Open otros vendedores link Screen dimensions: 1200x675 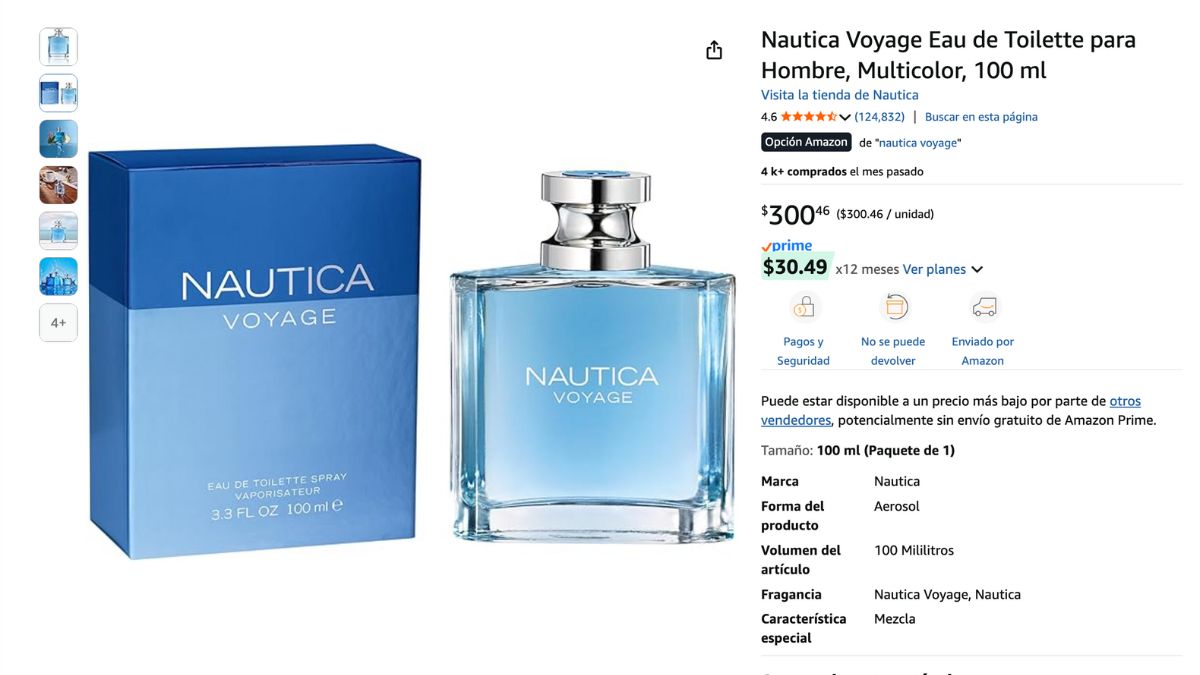pos(951,411)
